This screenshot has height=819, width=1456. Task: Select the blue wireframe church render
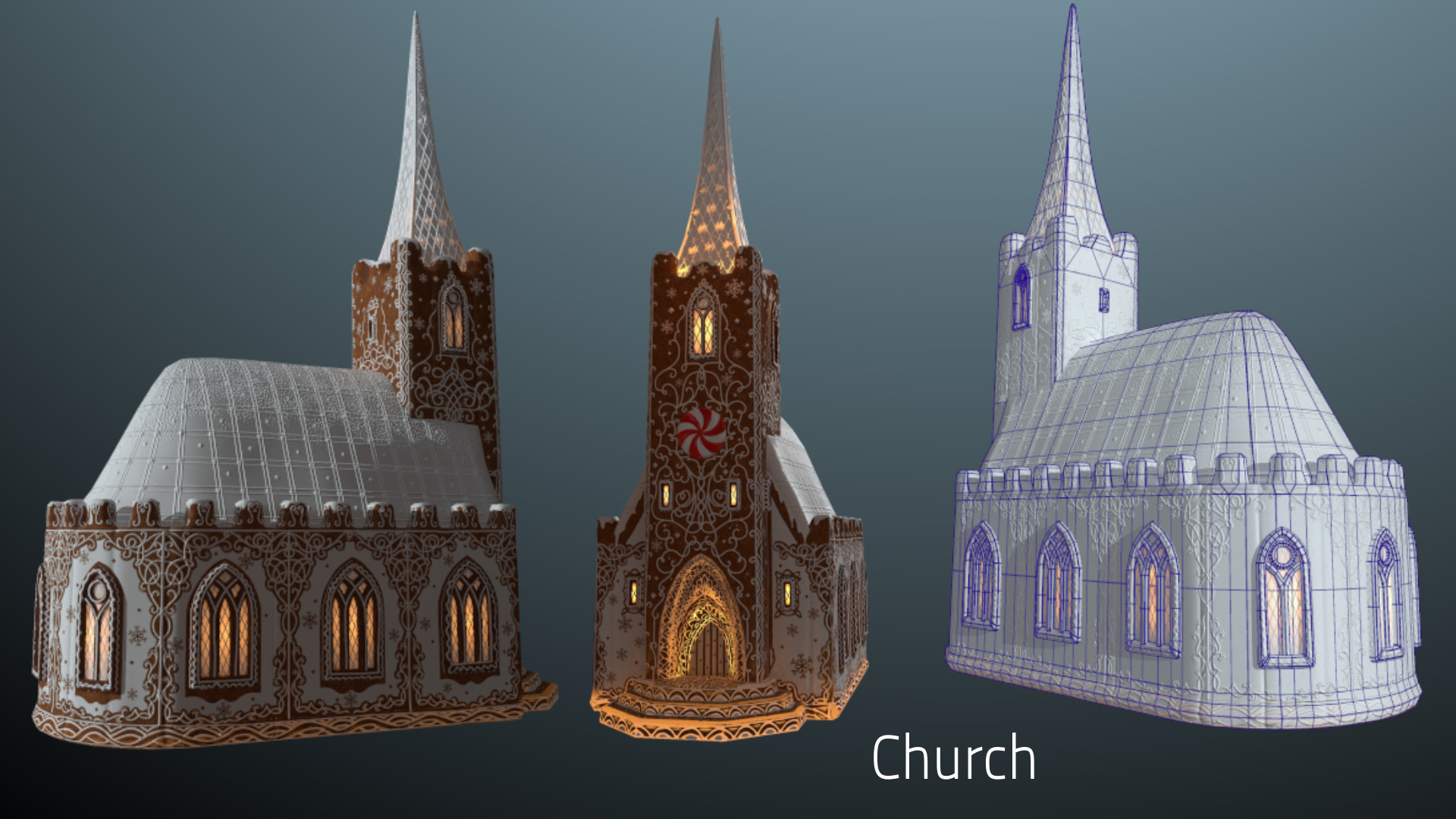coord(1184,366)
